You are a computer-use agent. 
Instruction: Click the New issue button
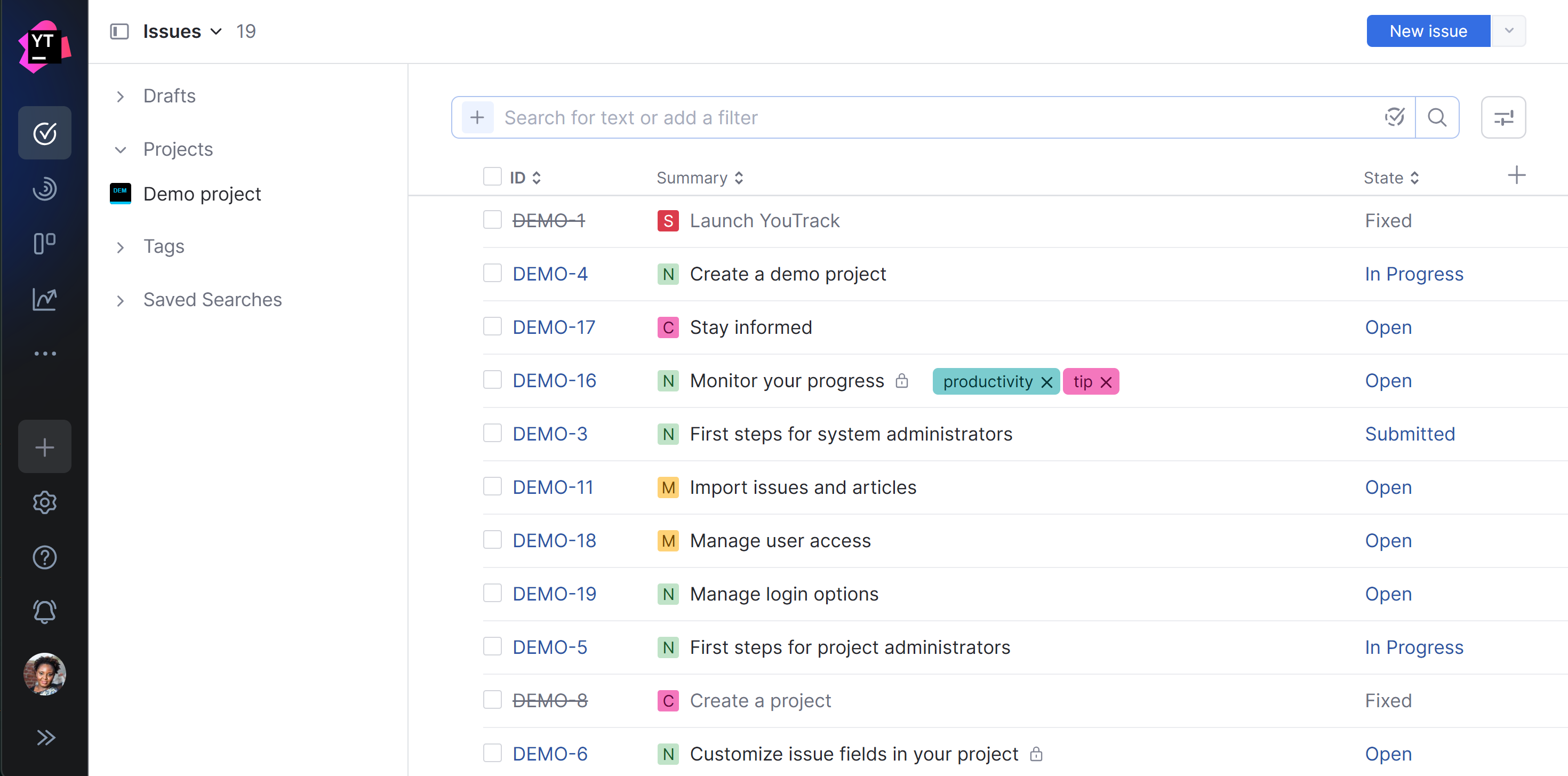click(x=1427, y=30)
